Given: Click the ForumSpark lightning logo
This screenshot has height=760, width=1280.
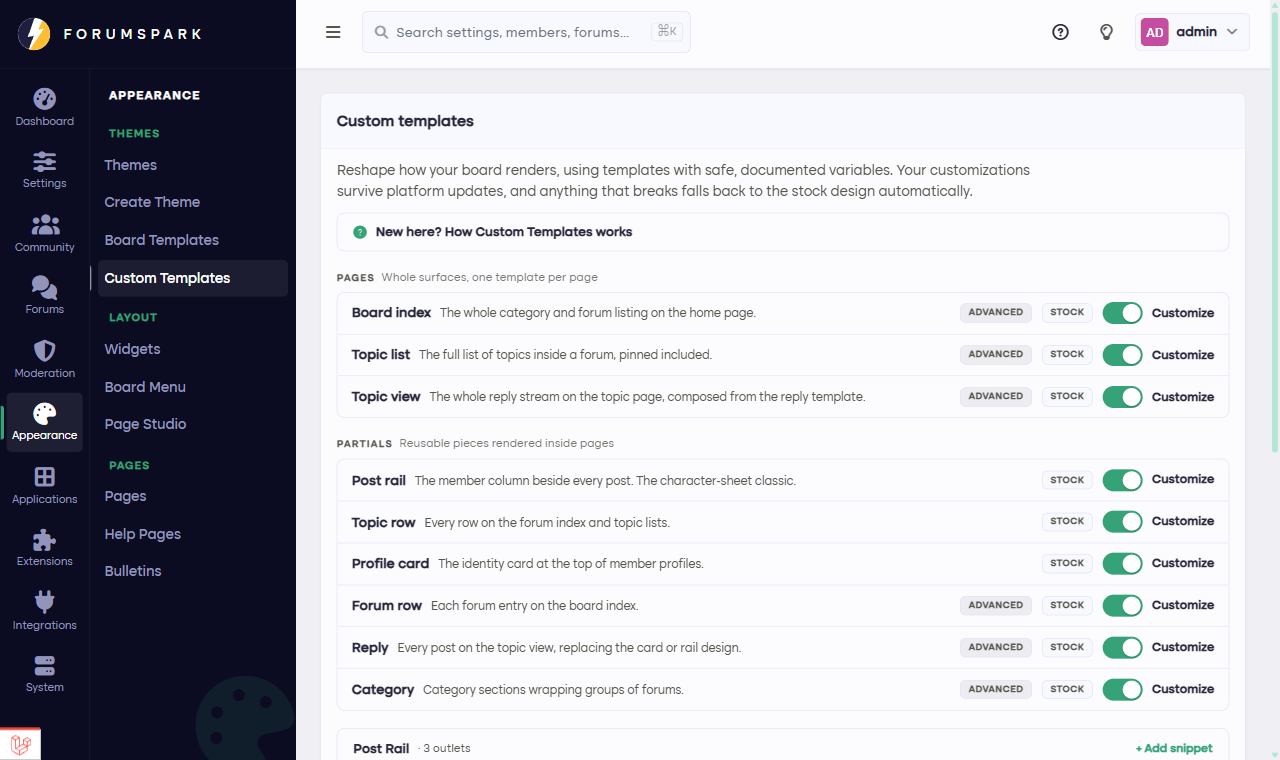Looking at the screenshot, I should tap(34, 34).
